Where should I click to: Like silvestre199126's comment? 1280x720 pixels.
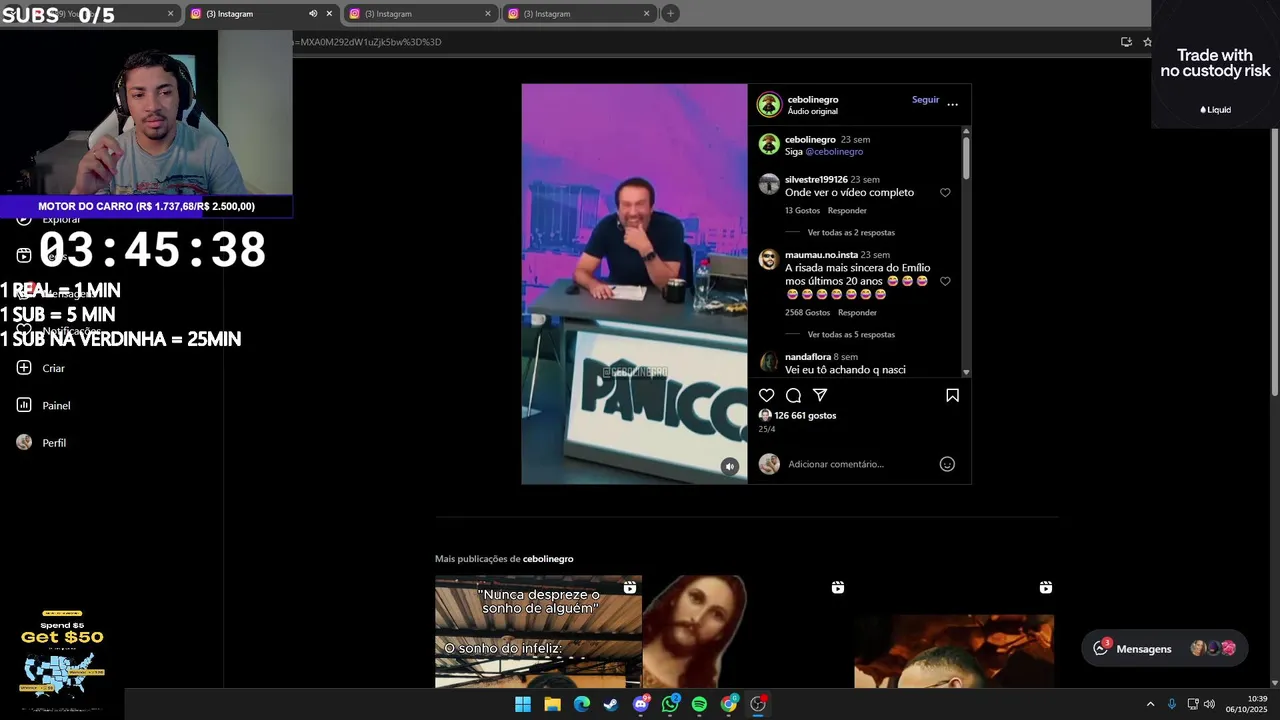[x=945, y=192]
